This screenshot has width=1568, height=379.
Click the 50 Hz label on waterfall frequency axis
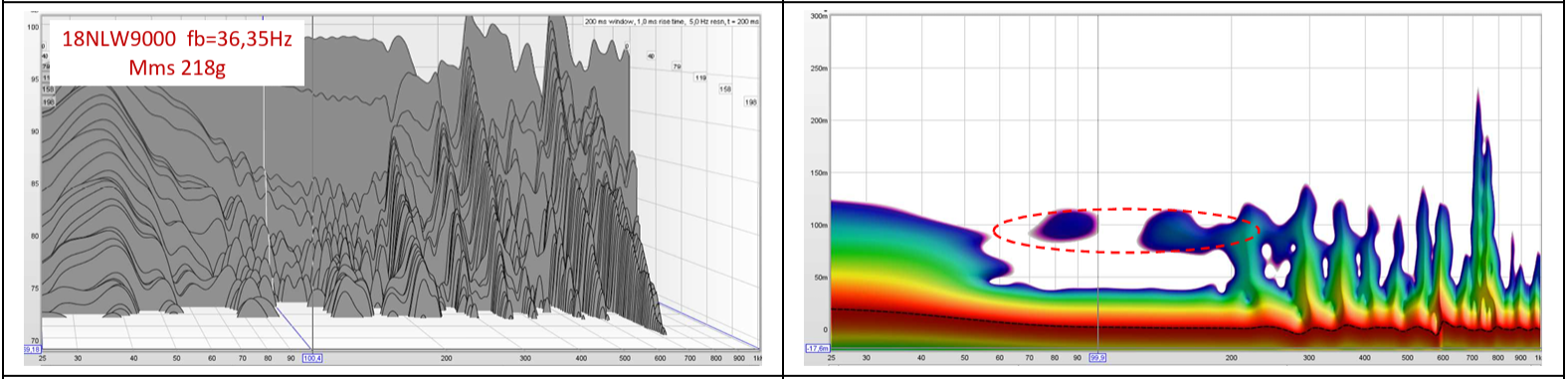176,358
